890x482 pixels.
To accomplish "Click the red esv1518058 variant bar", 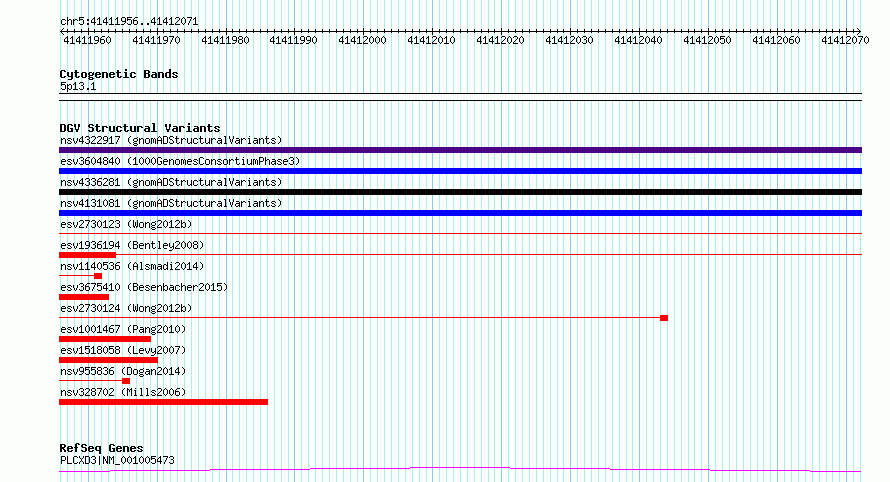I will point(108,360).
